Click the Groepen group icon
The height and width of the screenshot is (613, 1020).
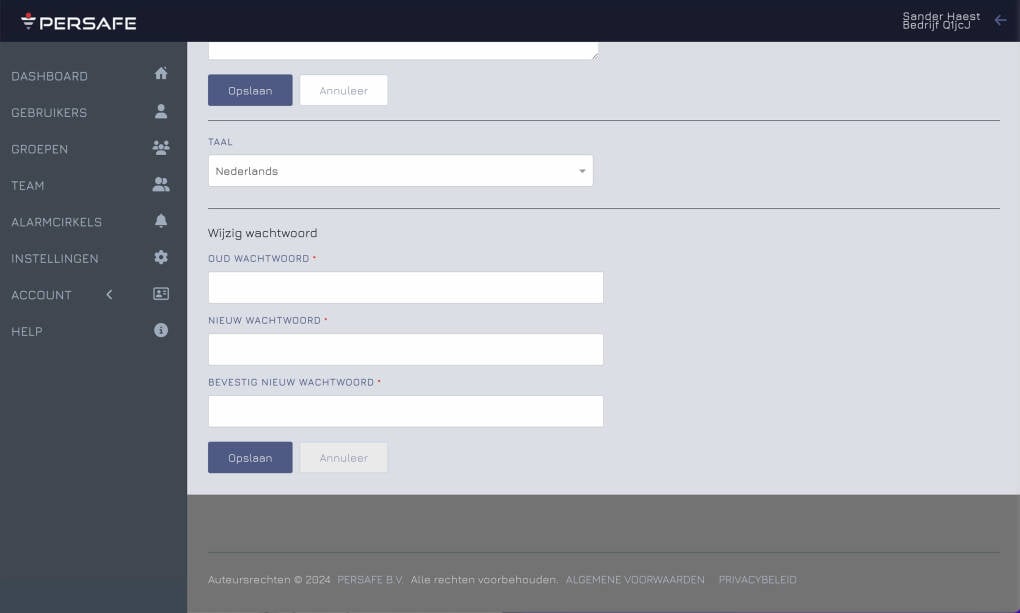click(161, 148)
